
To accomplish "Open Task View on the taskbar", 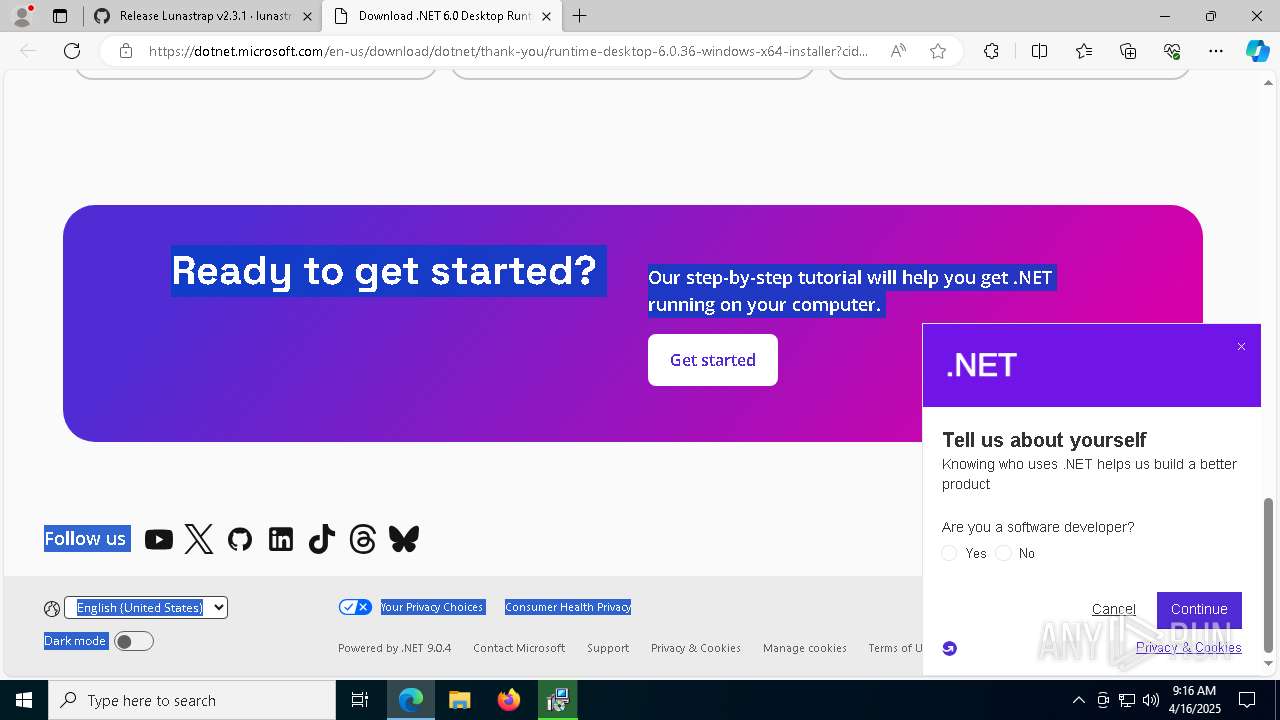I will pyautogui.click(x=360, y=700).
